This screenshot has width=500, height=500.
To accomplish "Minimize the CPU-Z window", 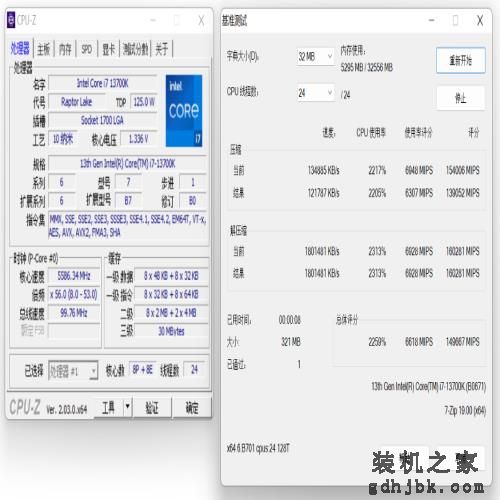I will point(153,21).
